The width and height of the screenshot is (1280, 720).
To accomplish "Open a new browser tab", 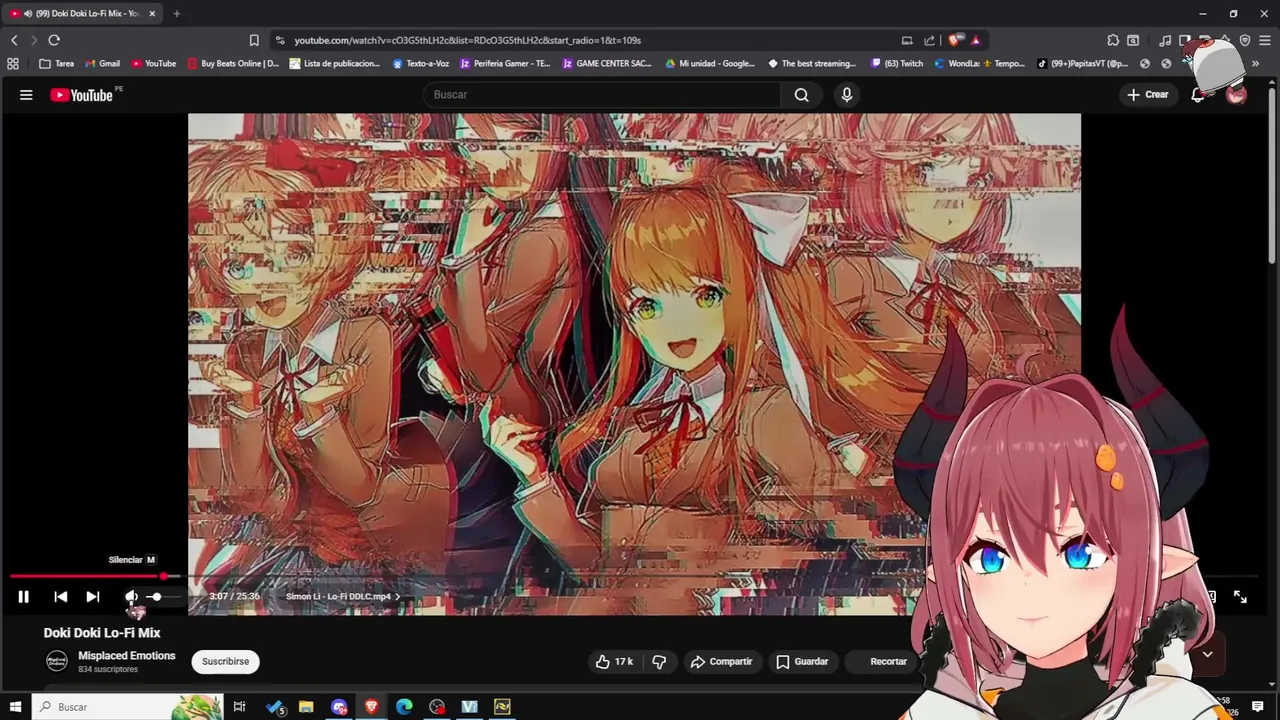I will click(176, 13).
